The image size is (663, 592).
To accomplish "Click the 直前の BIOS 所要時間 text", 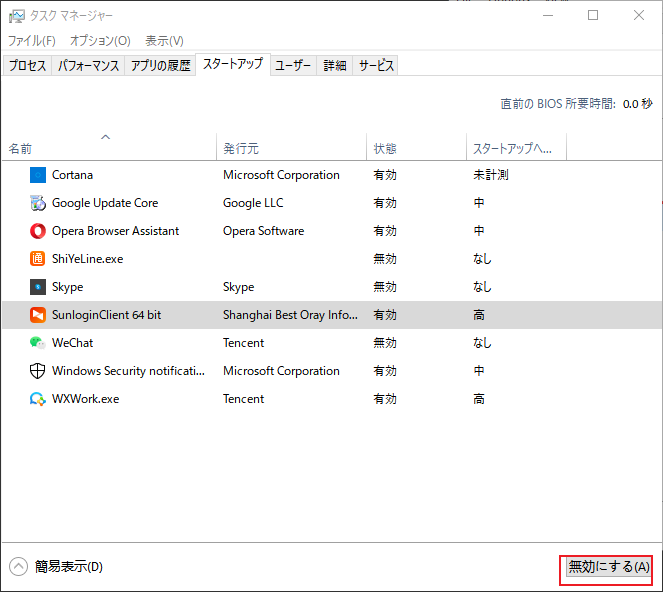I will pyautogui.click(x=558, y=104).
